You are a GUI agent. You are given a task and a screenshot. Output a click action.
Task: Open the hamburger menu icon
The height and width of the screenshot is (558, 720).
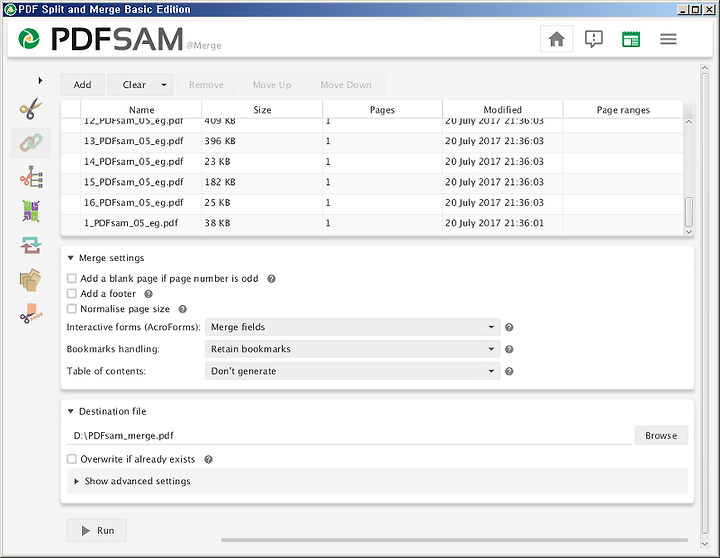[x=668, y=39]
